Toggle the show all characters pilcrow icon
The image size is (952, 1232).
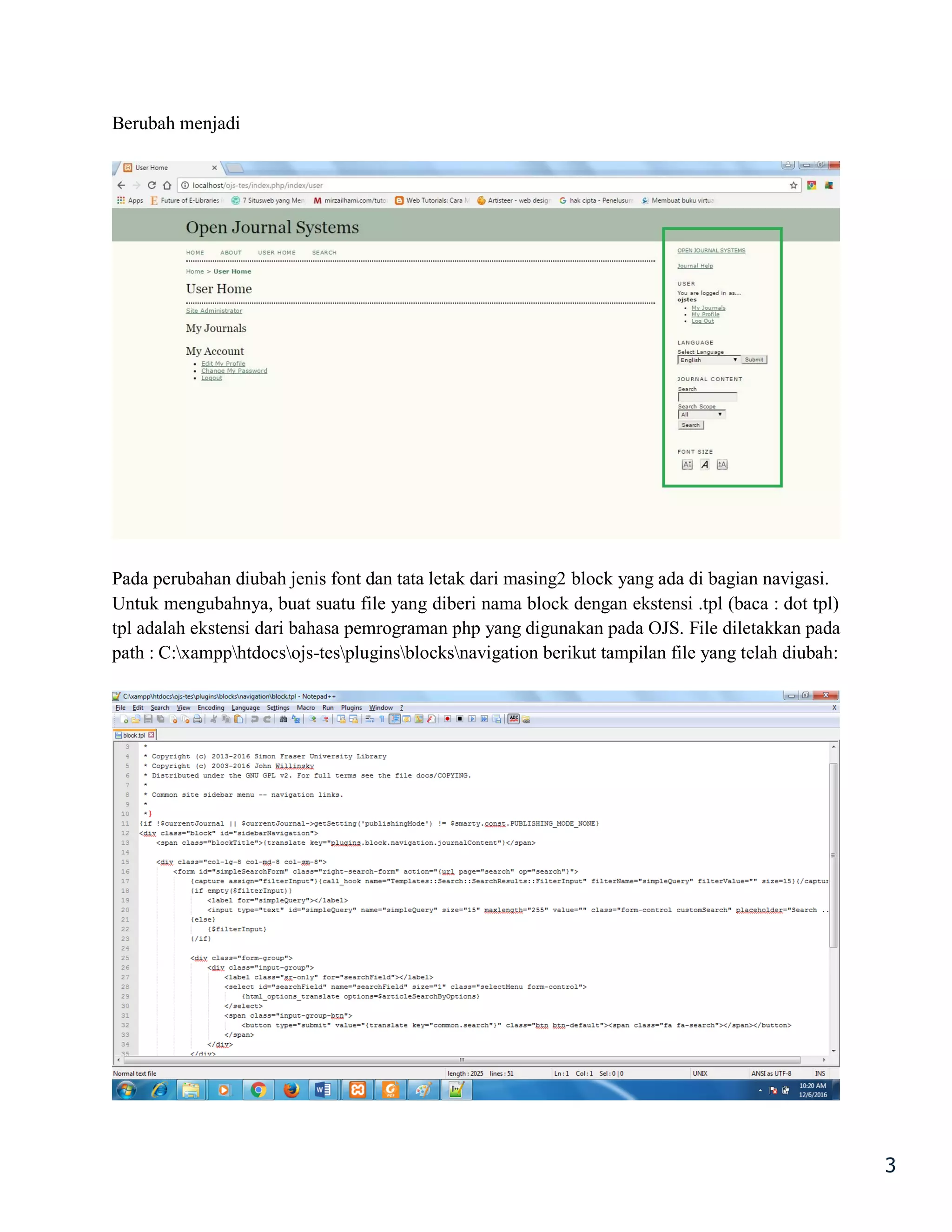[x=382, y=719]
